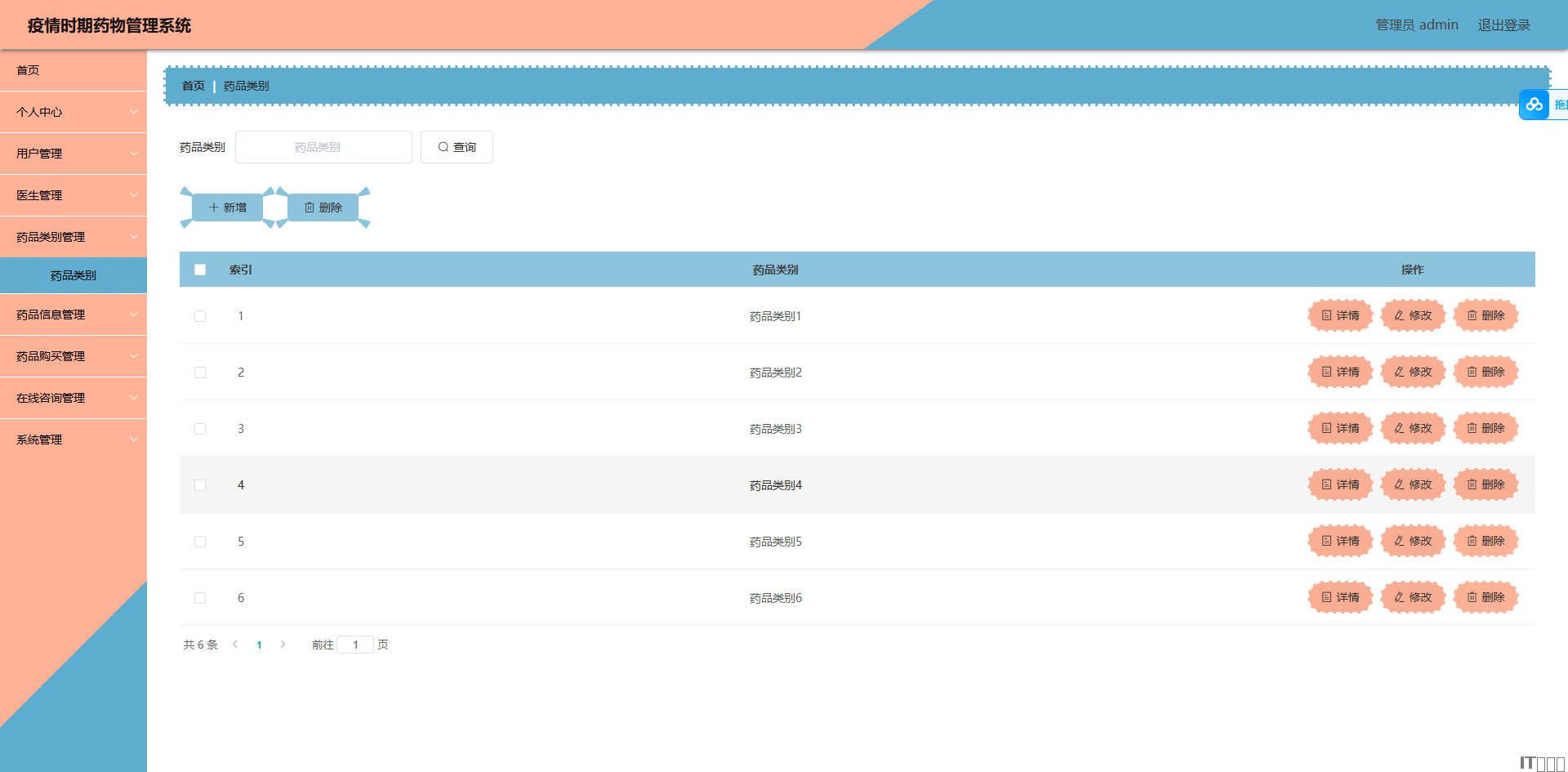This screenshot has height=772, width=1568.
Task: Click the 药品类别6 cell text
Action: (776, 598)
